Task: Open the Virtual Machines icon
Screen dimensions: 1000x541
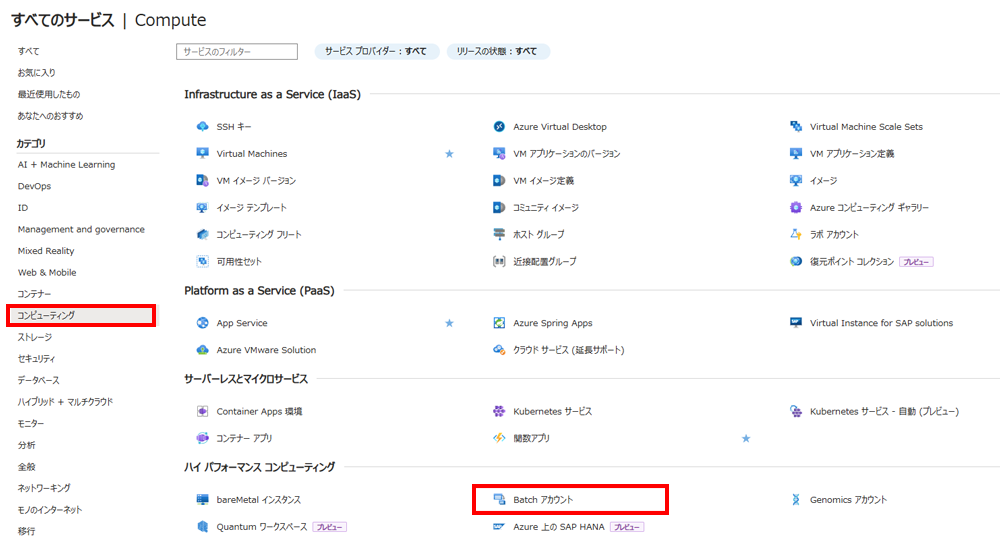Action: (x=202, y=153)
